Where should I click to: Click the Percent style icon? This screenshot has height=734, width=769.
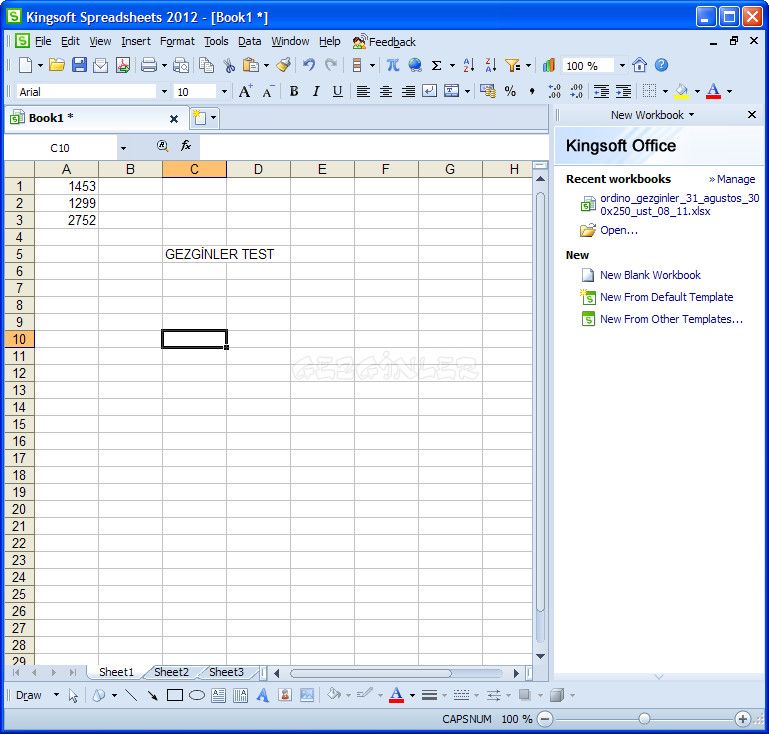(510, 91)
